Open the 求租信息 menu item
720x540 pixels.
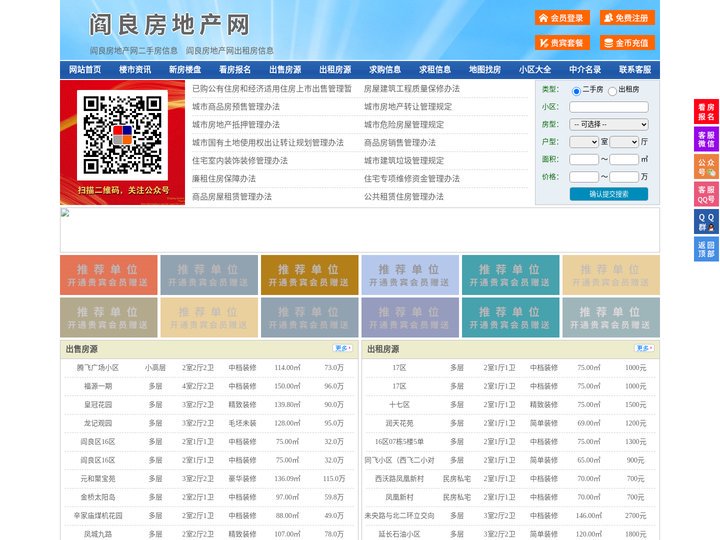coord(435,70)
